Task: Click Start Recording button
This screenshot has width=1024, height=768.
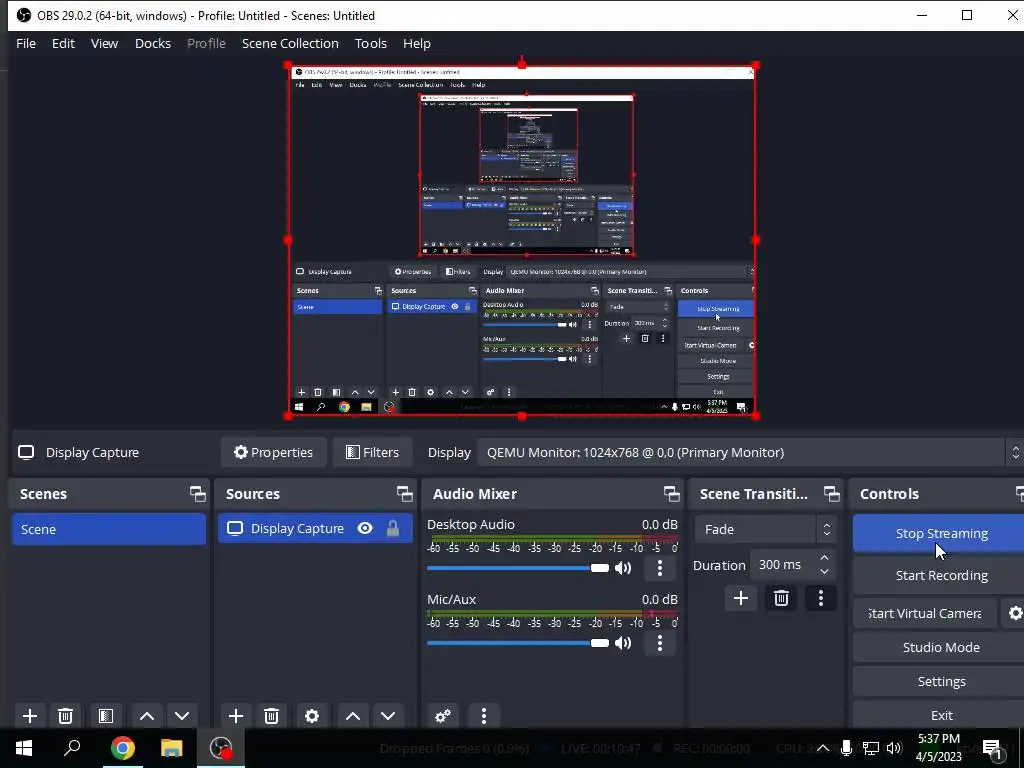Action: click(940, 575)
